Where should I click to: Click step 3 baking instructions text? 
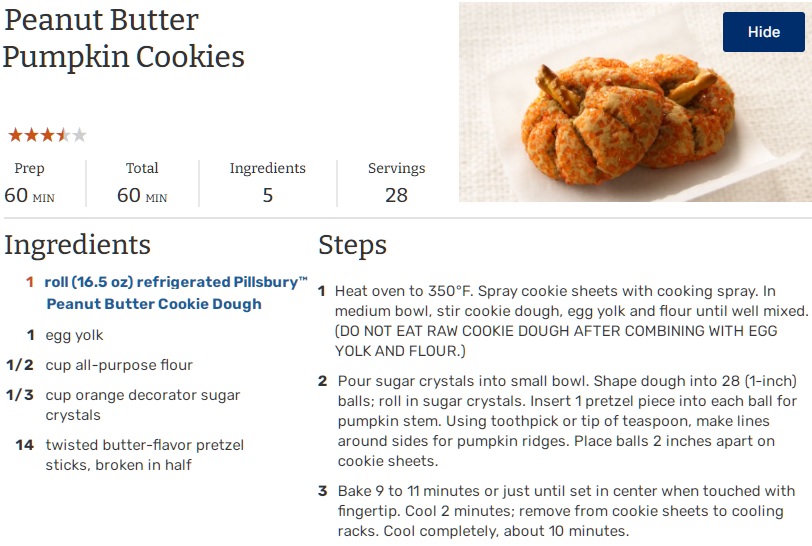click(566, 511)
